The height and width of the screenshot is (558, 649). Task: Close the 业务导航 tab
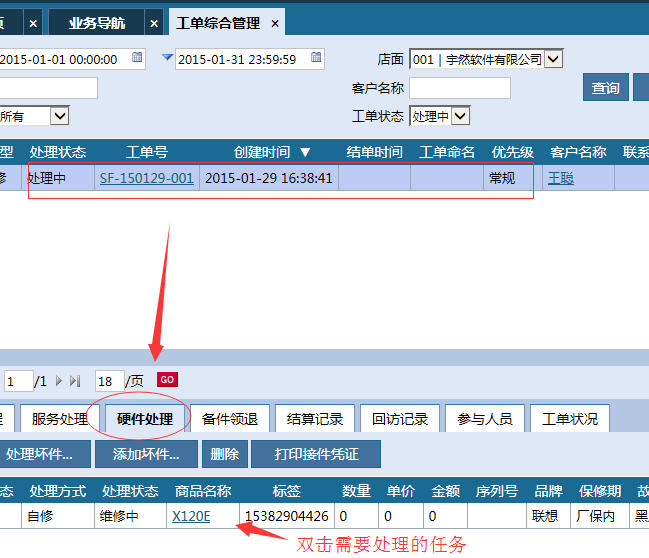pos(154,24)
